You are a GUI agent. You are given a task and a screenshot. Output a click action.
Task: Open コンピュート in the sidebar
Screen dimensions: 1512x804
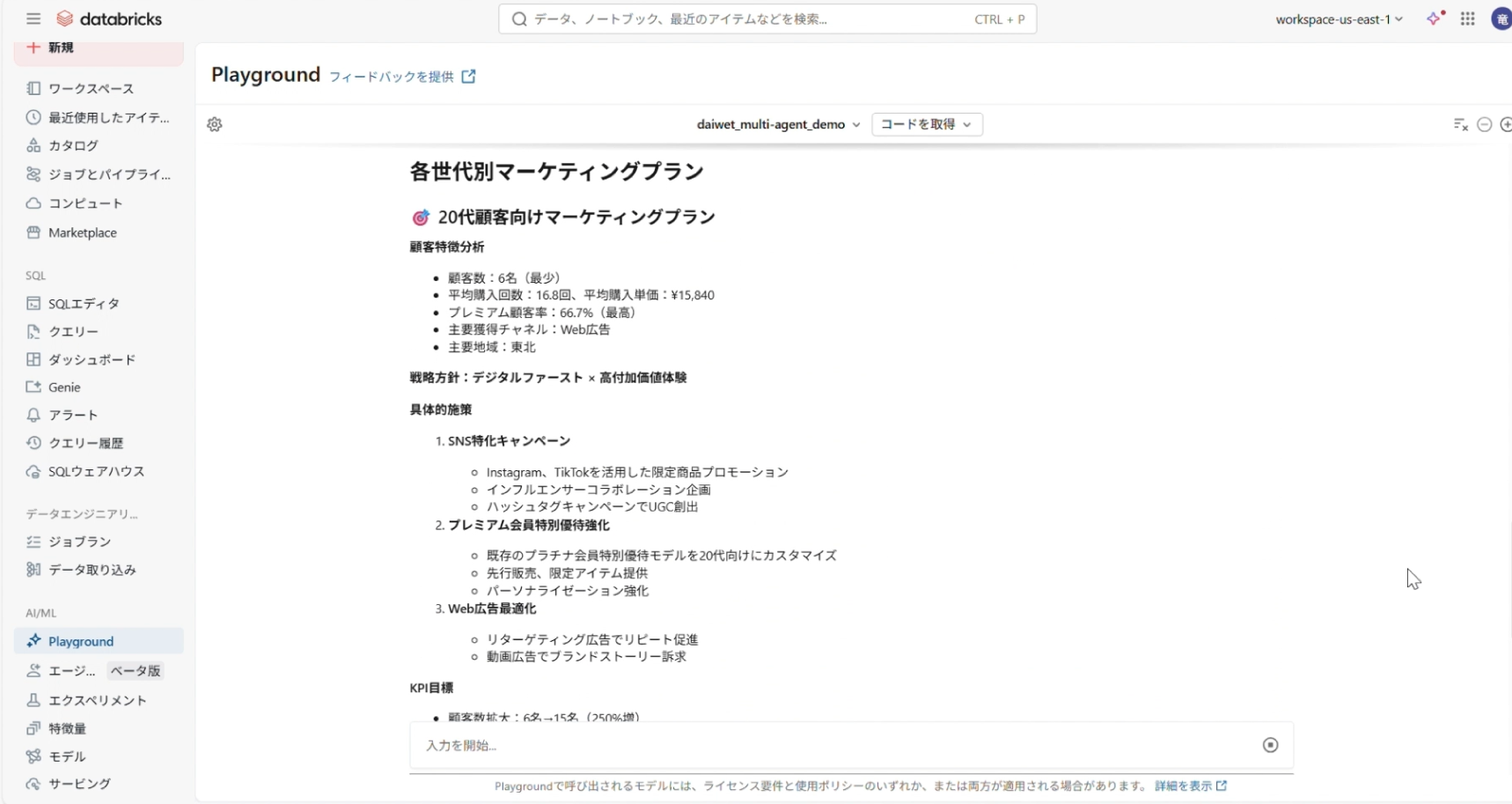pos(85,203)
